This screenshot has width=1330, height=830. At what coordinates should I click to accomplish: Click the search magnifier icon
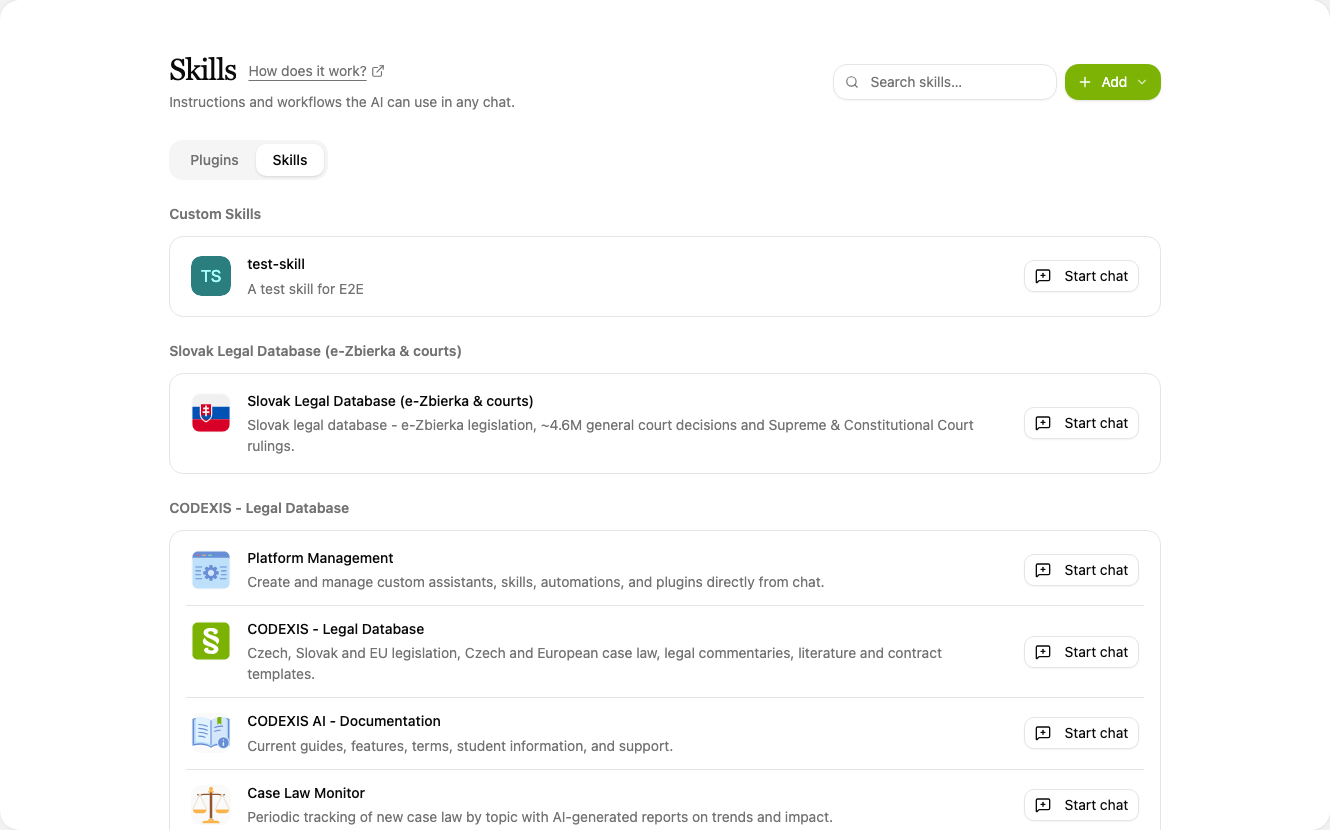point(852,82)
